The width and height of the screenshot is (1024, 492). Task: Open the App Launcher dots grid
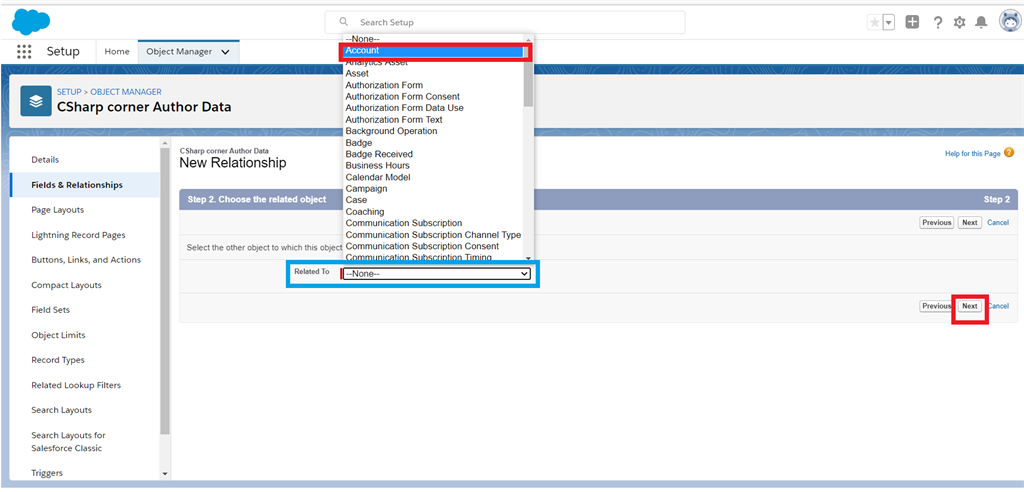[x=24, y=52]
